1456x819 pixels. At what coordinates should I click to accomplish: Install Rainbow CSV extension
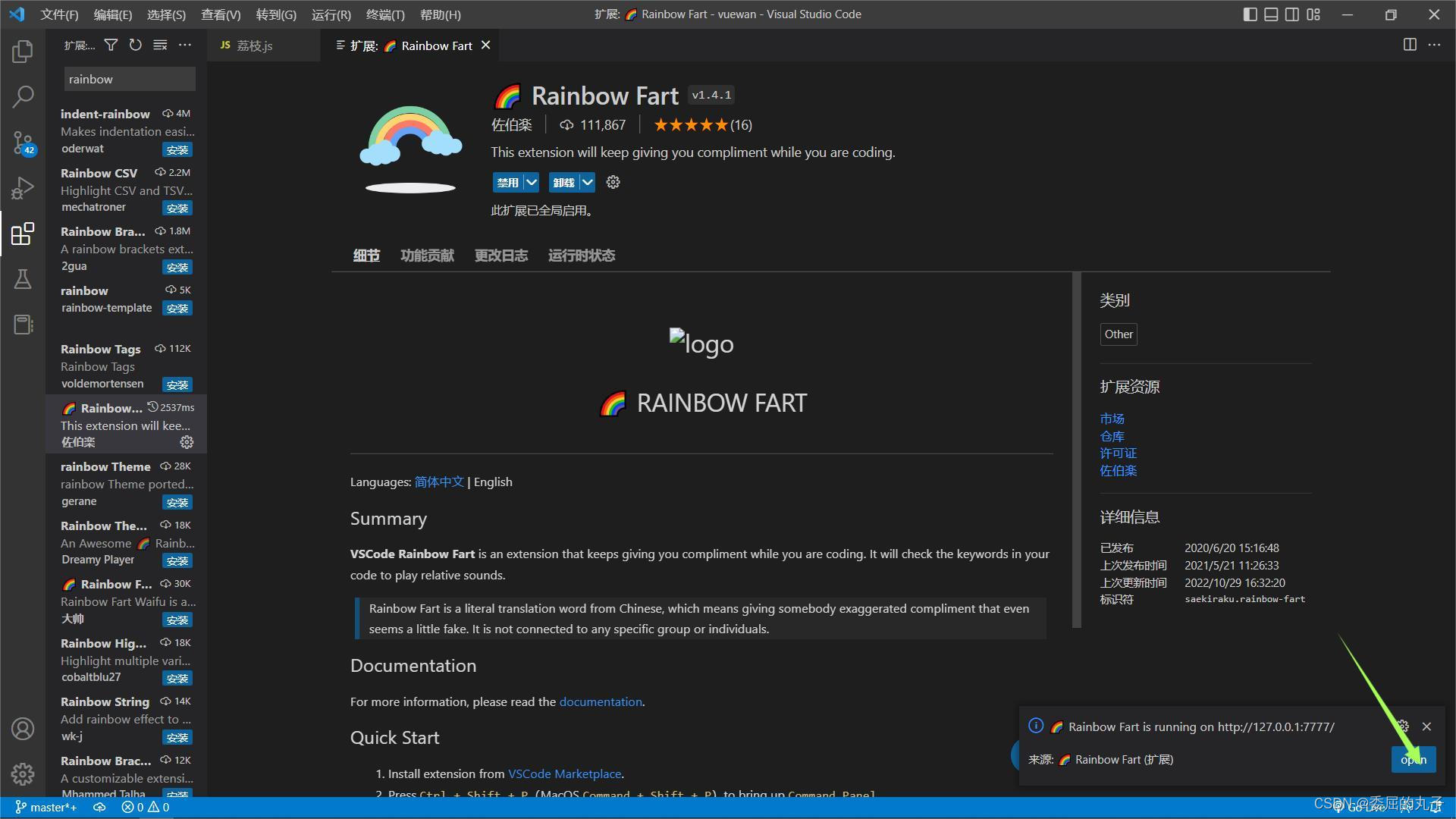click(x=177, y=208)
